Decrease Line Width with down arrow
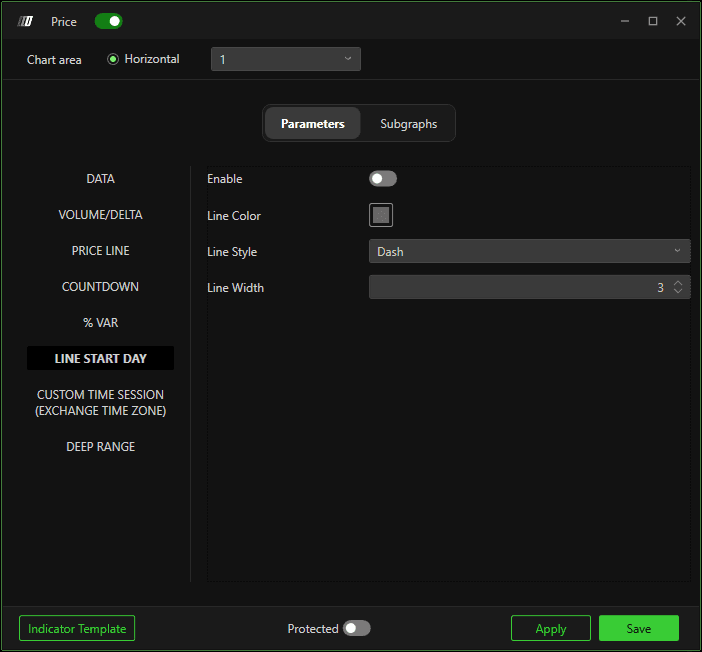702x652 pixels. tap(678, 291)
